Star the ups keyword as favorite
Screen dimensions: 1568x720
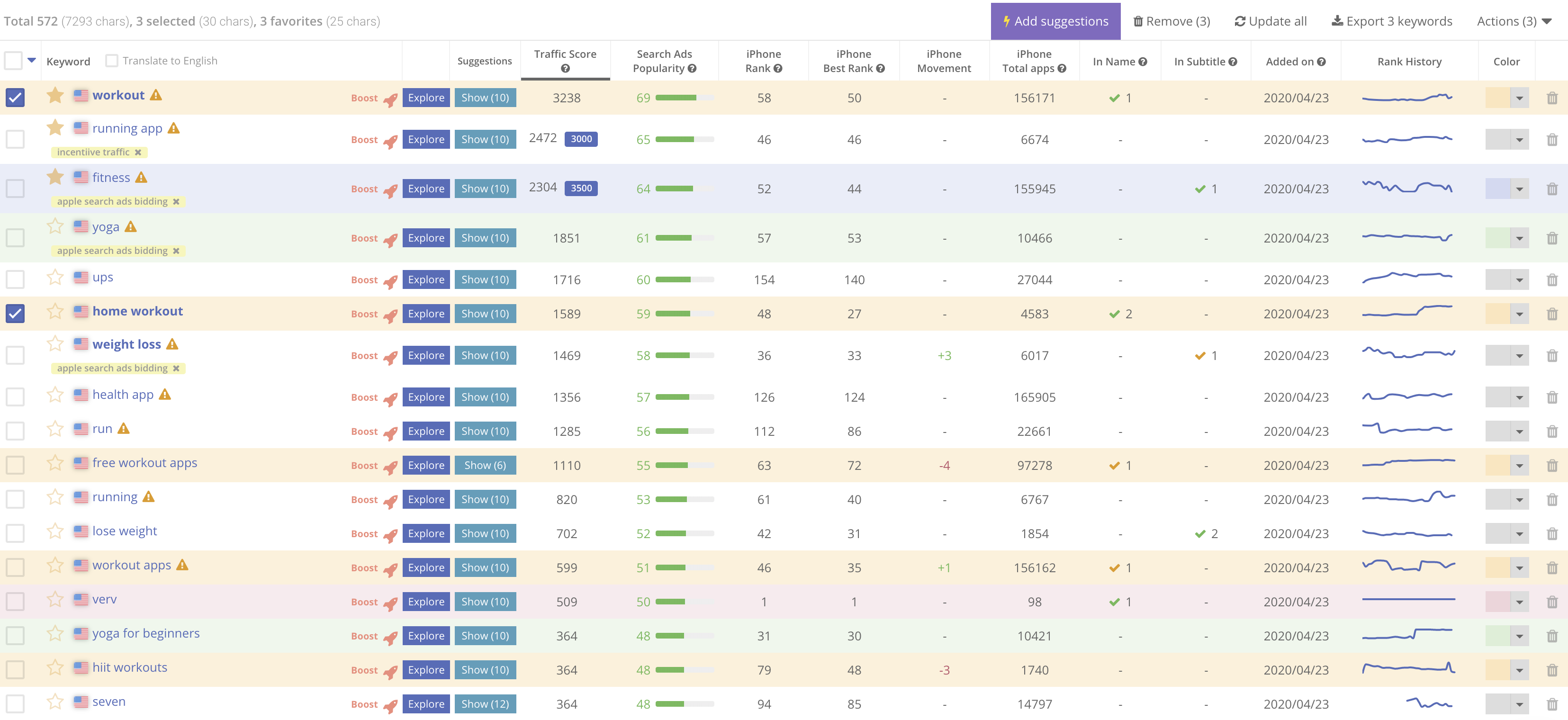[x=55, y=278]
